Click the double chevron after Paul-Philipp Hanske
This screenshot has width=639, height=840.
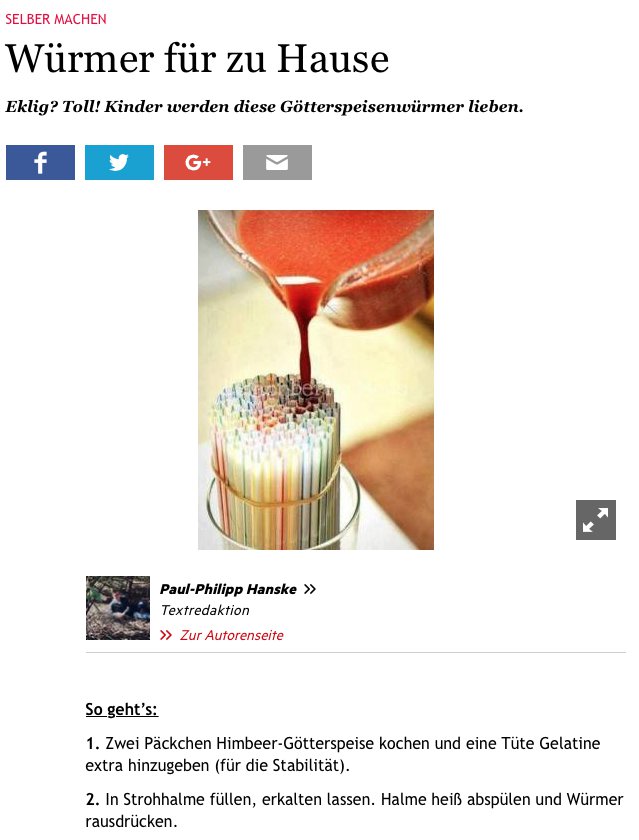tap(310, 589)
